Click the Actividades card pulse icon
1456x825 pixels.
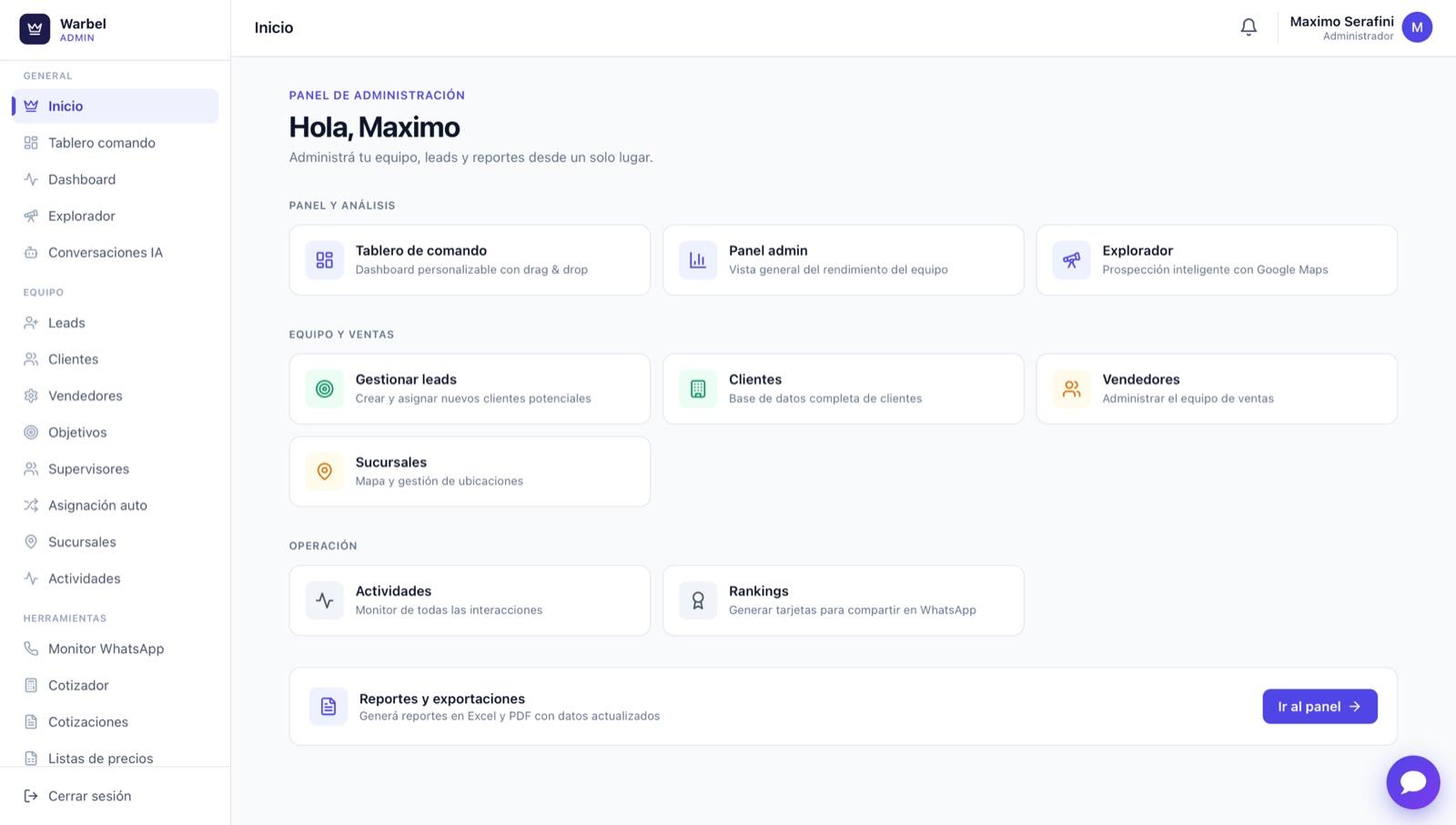[x=325, y=601]
